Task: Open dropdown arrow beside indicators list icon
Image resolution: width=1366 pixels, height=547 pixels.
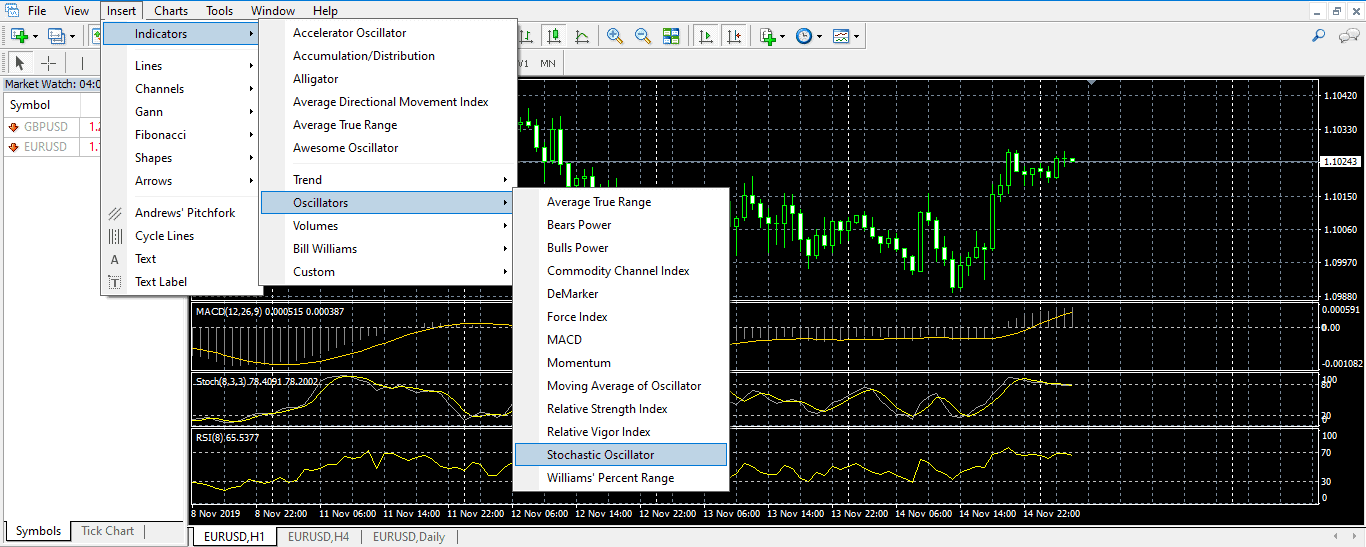Action: pos(783,36)
